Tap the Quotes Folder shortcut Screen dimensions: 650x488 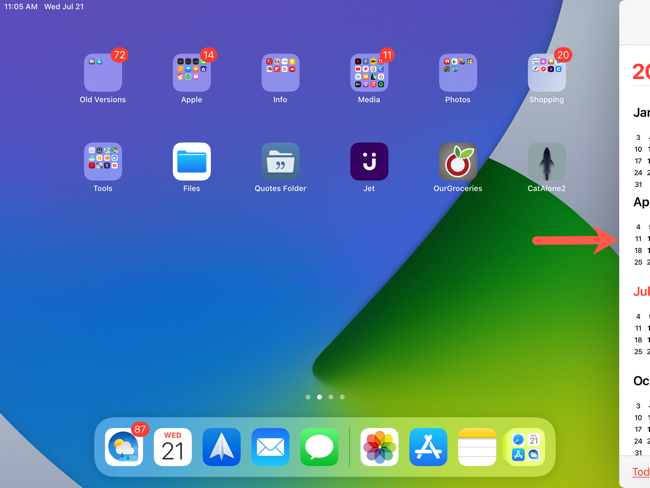[x=280, y=162]
